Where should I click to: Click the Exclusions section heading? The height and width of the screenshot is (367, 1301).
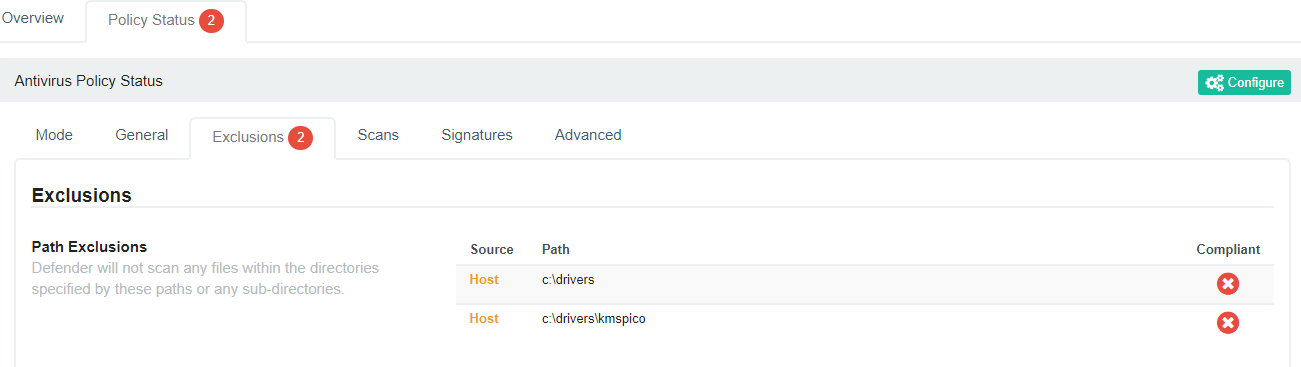[x=82, y=195]
